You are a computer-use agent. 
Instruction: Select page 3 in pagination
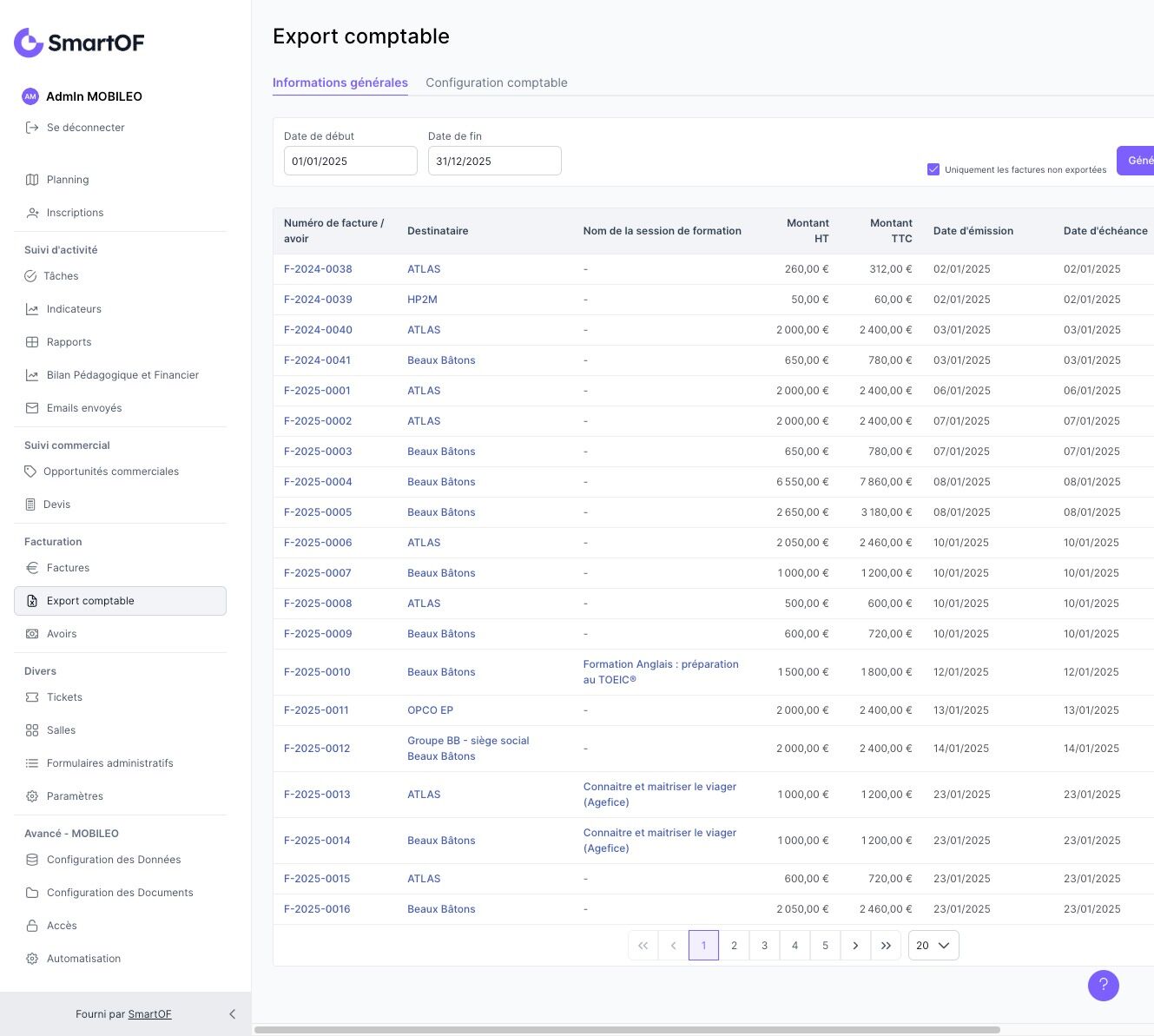tap(764, 946)
